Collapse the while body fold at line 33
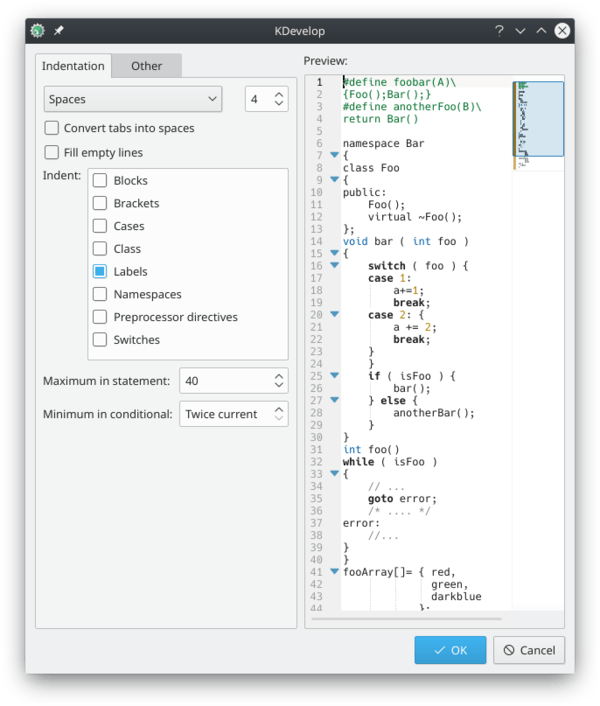 coord(334,473)
